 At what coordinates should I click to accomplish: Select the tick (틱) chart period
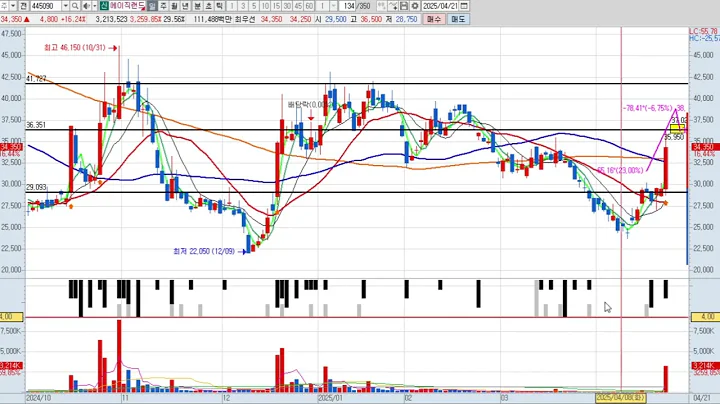click(x=219, y=6)
